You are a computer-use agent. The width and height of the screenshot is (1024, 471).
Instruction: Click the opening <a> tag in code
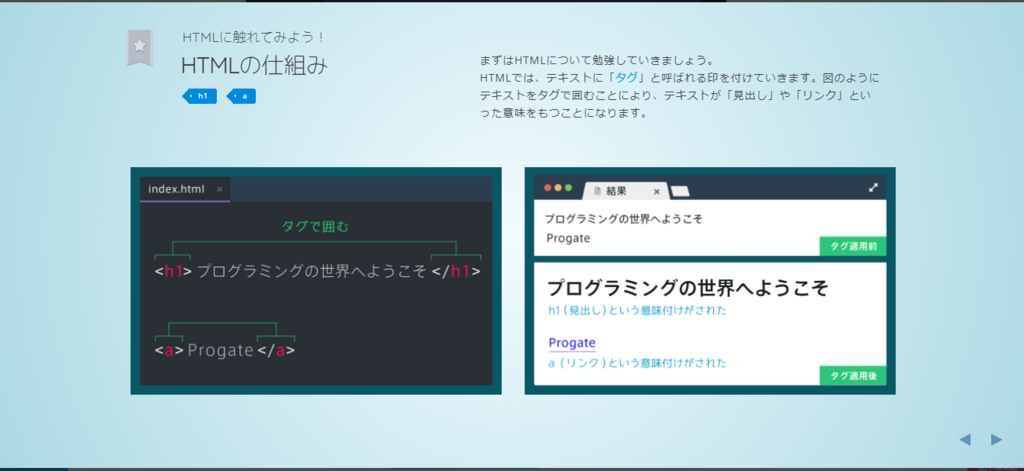170,351
